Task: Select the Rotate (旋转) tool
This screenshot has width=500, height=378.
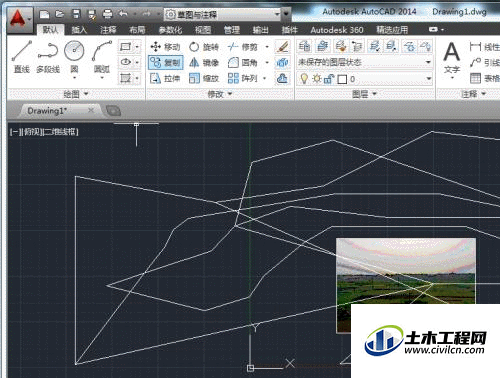Action: click(x=204, y=47)
